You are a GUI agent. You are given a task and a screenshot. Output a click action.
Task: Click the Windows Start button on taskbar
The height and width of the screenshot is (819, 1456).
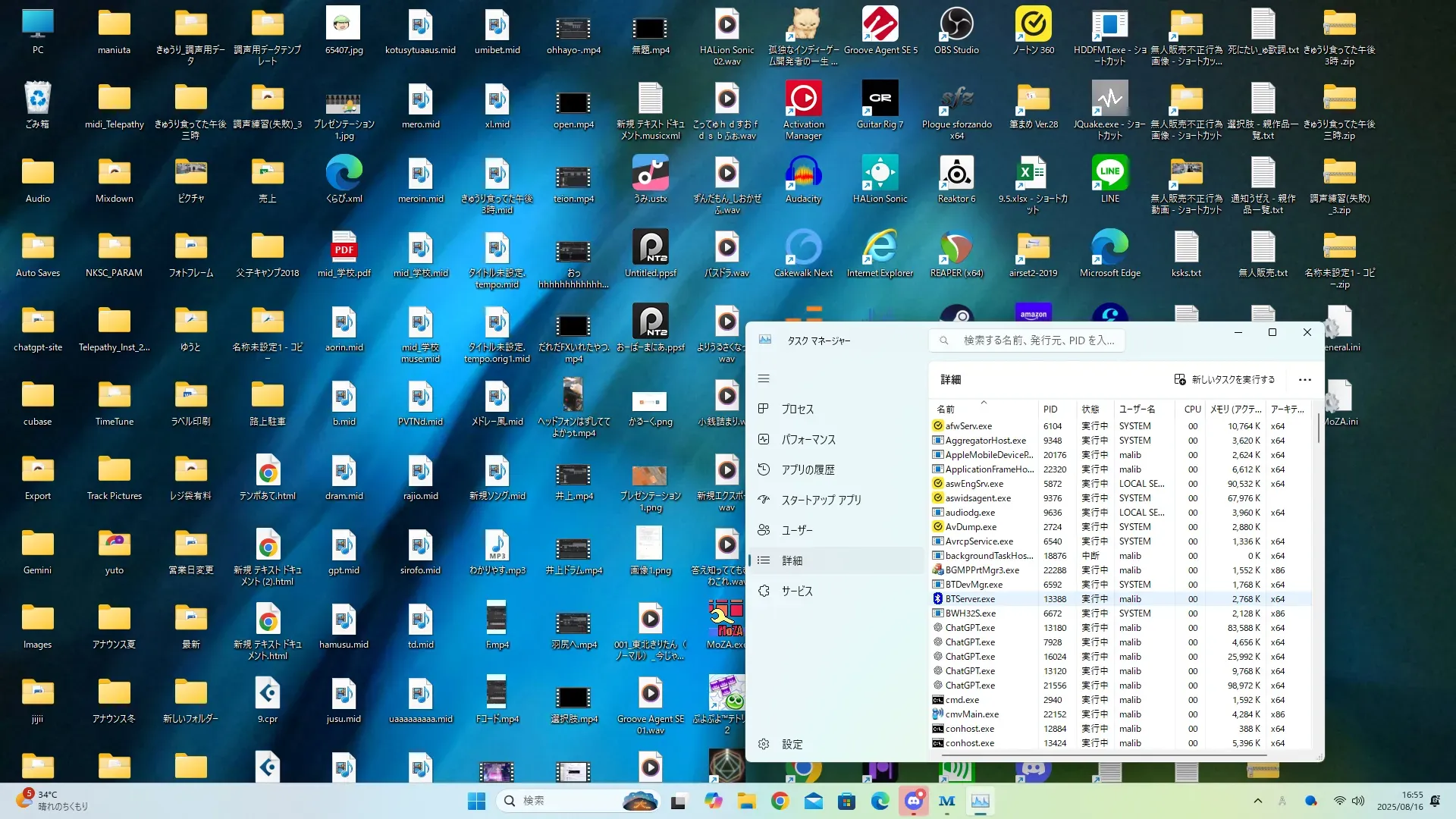point(476,801)
